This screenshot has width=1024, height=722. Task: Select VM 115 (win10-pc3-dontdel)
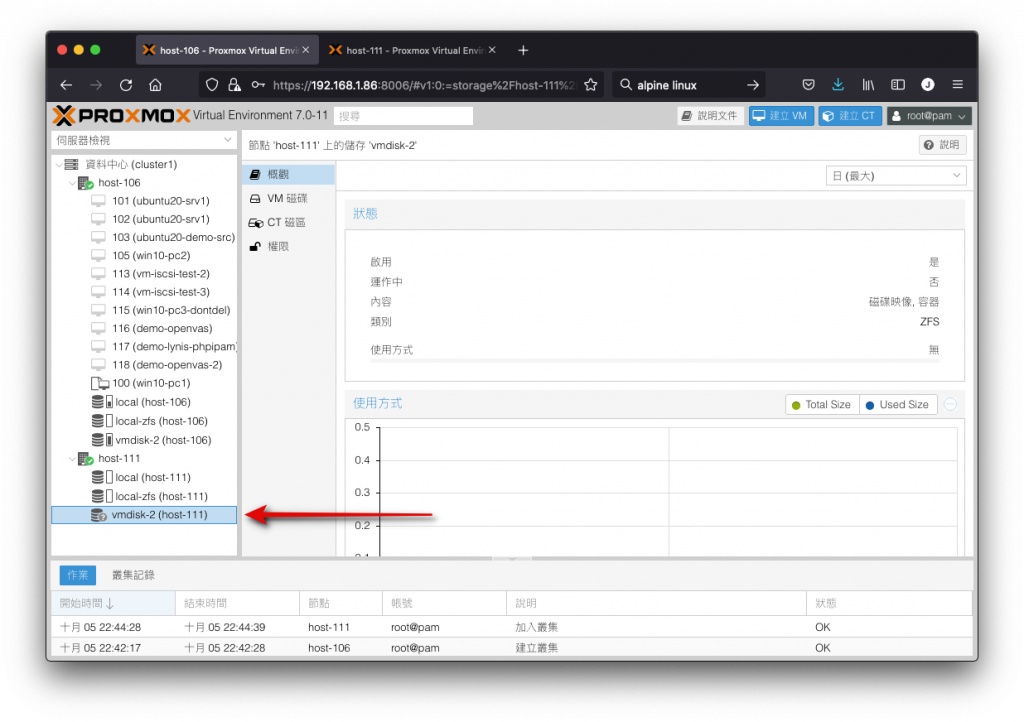(x=171, y=311)
